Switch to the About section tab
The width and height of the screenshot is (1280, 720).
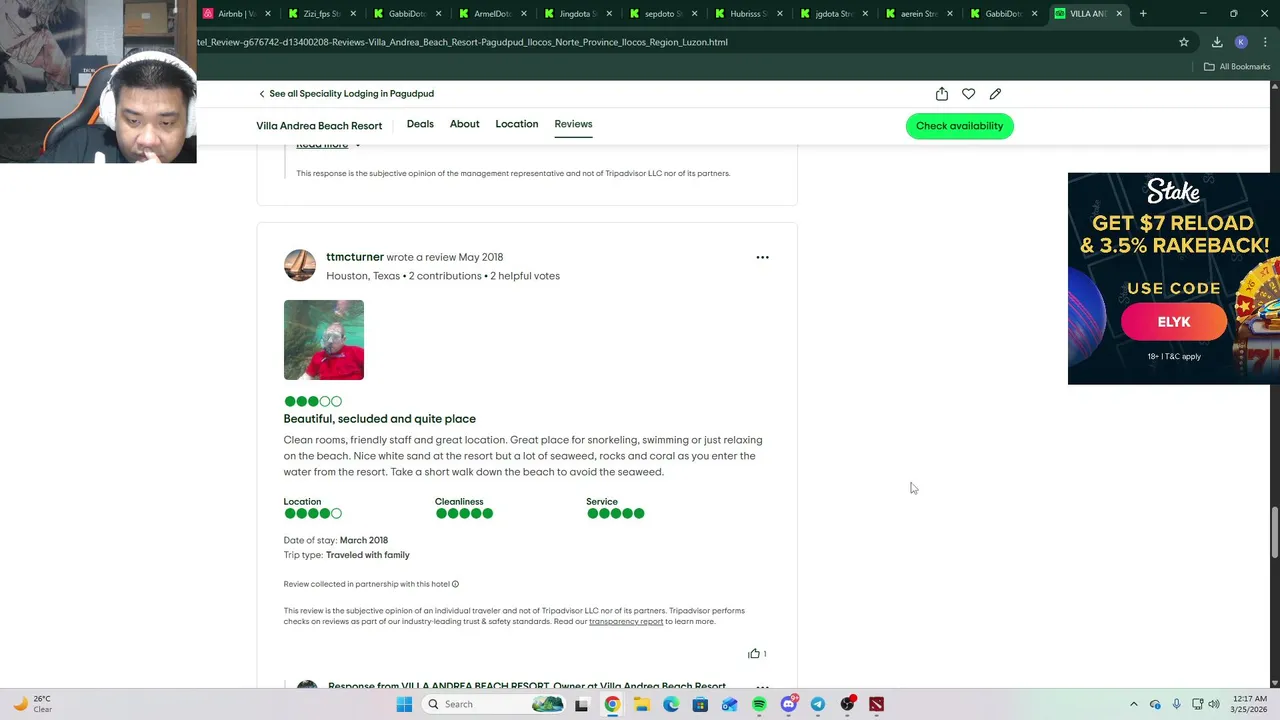464,124
